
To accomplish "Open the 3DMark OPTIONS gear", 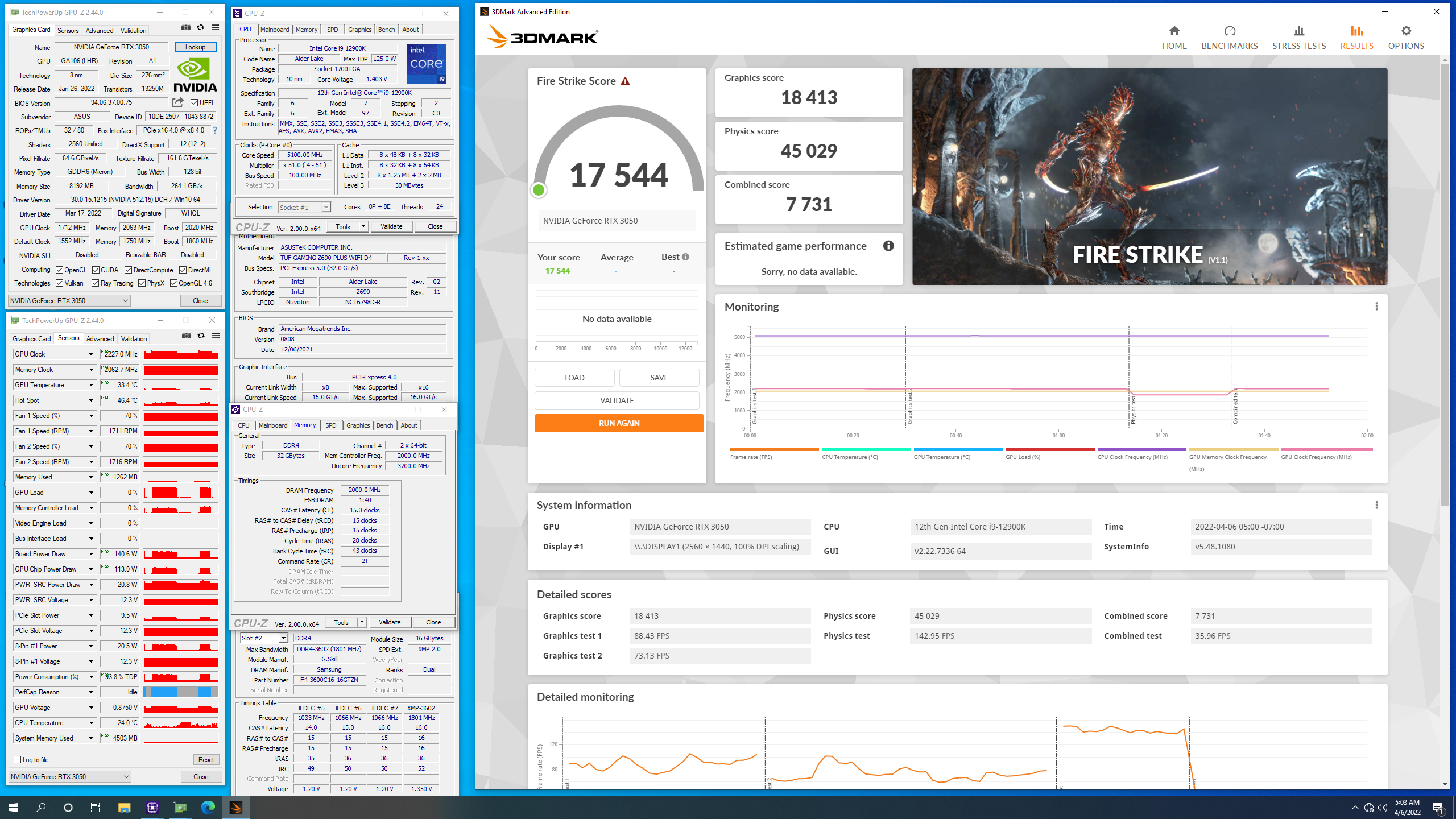I will pos(1406,38).
